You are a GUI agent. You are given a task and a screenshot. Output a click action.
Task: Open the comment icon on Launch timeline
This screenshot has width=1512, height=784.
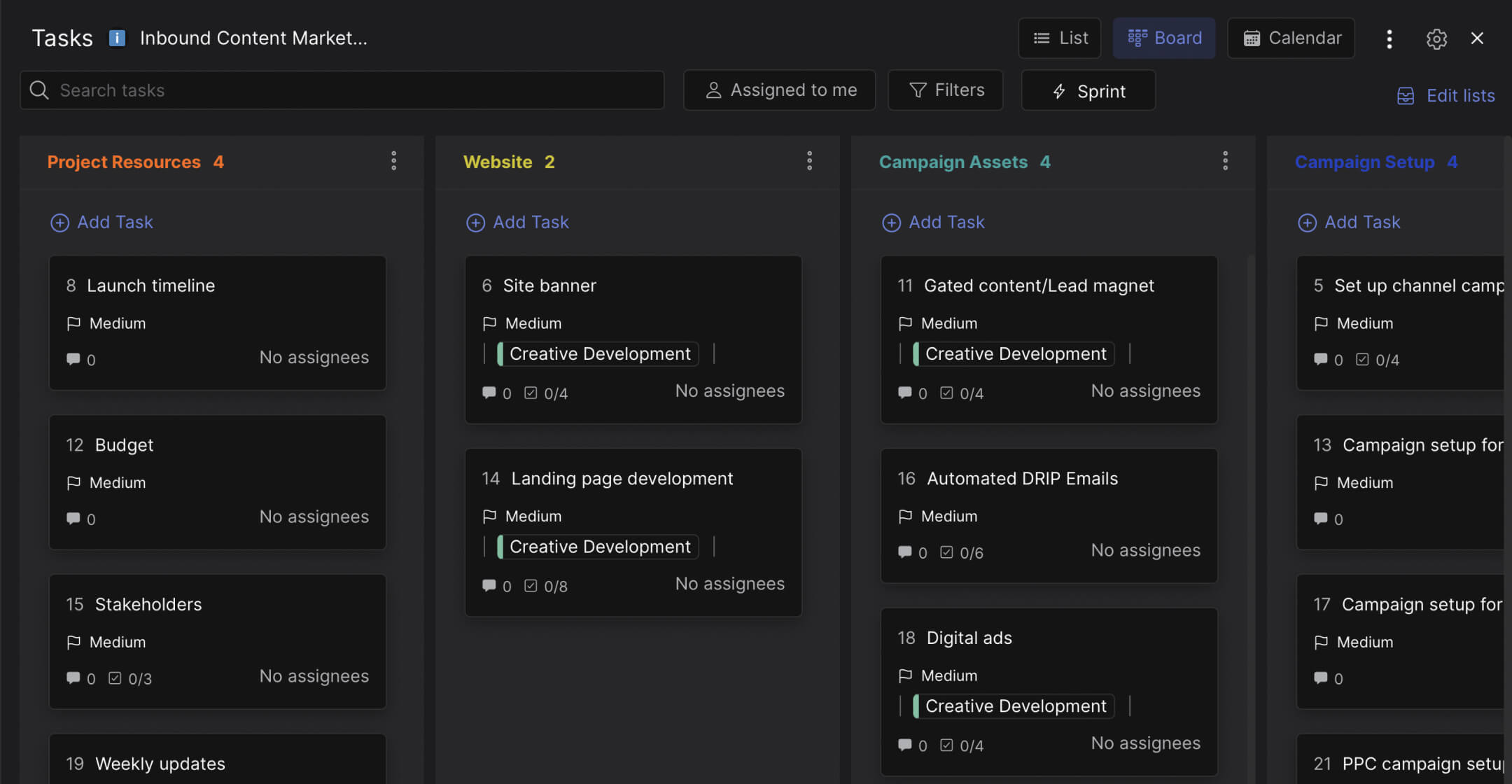(x=73, y=359)
